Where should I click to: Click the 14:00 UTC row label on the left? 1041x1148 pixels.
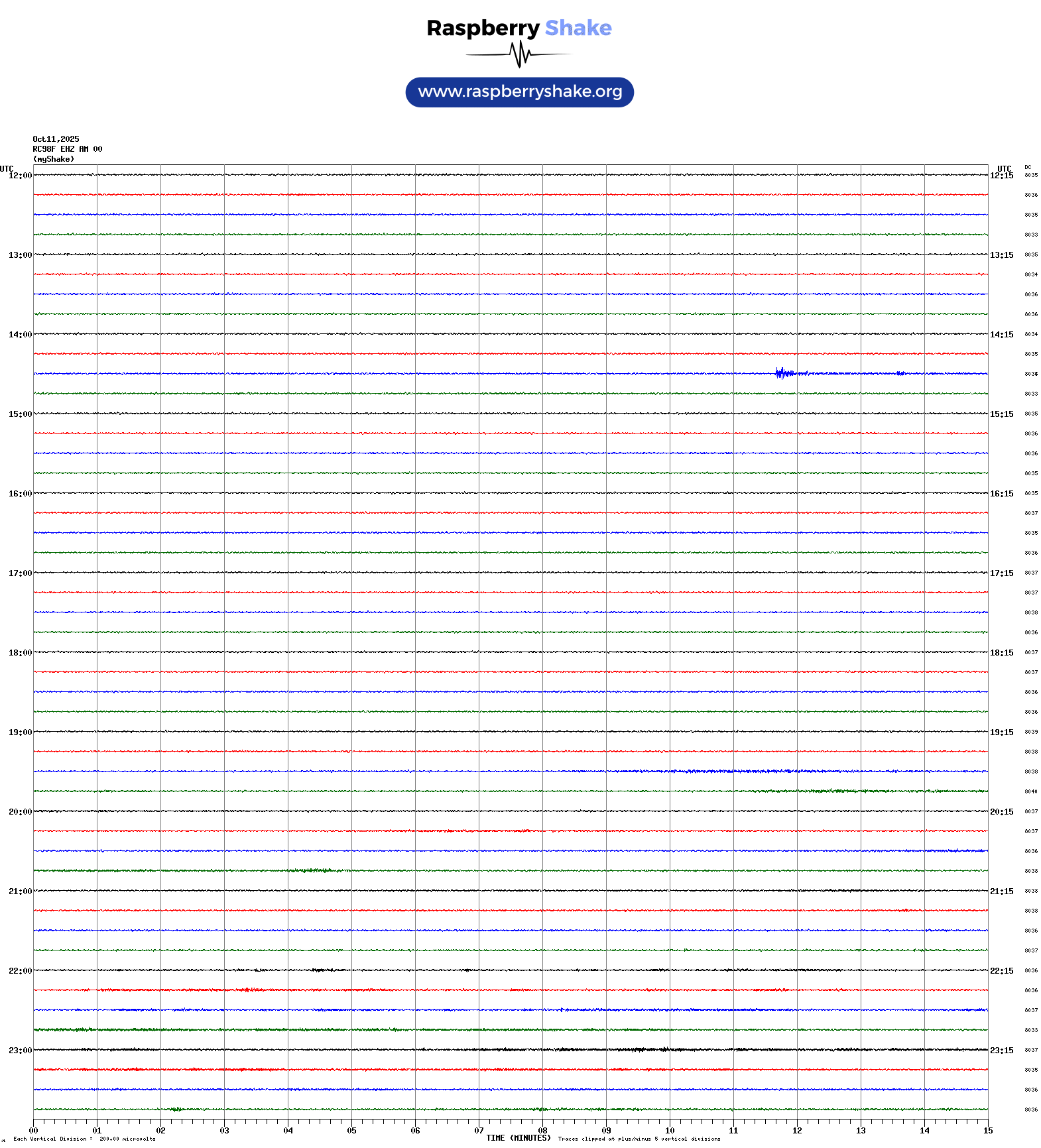click(x=20, y=335)
